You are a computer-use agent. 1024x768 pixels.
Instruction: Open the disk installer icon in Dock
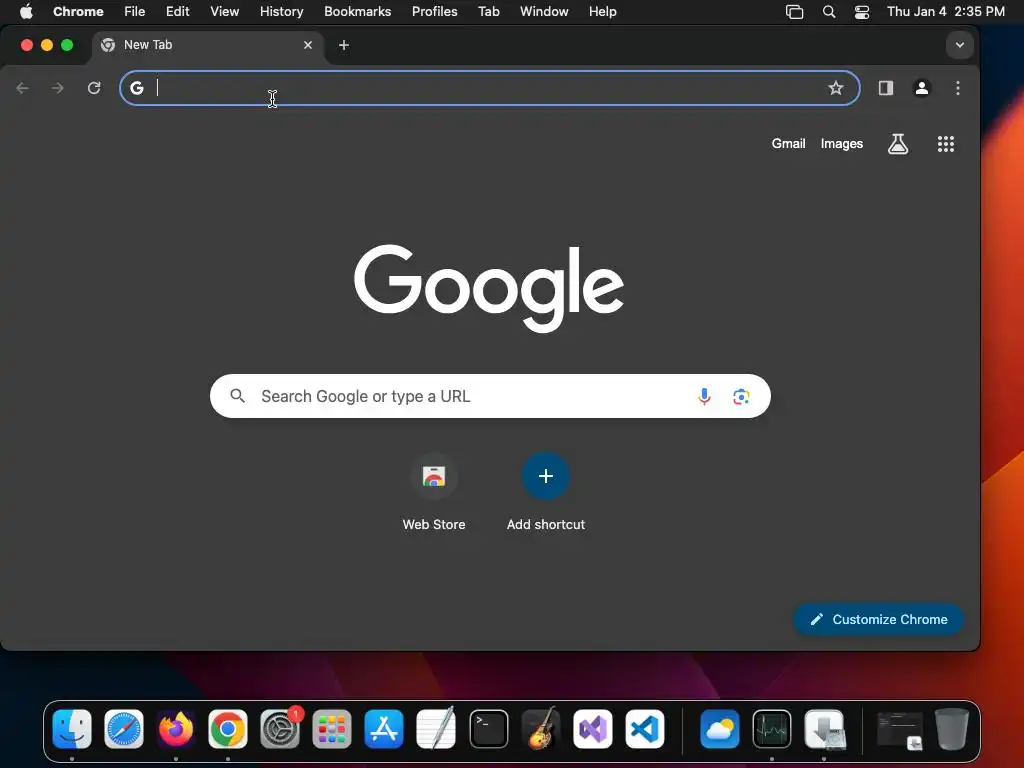click(824, 729)
